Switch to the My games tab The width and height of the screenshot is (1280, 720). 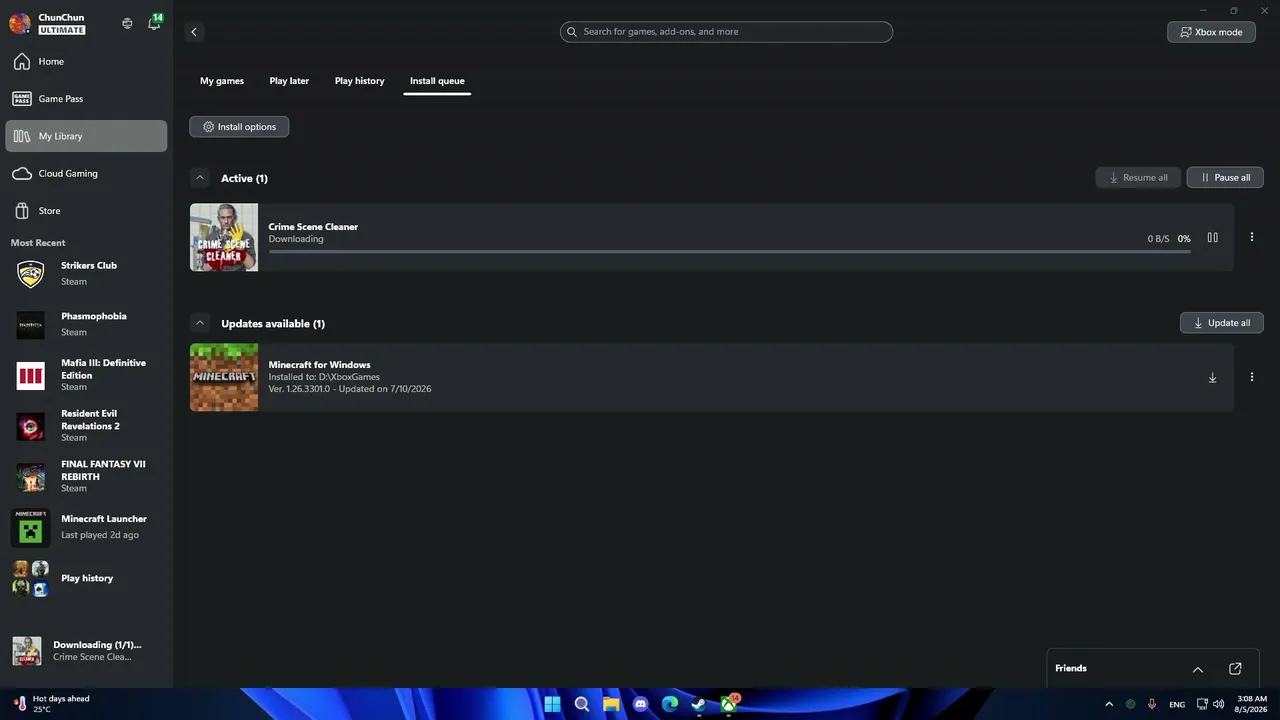pyautogui.click(x=222, y=81)
